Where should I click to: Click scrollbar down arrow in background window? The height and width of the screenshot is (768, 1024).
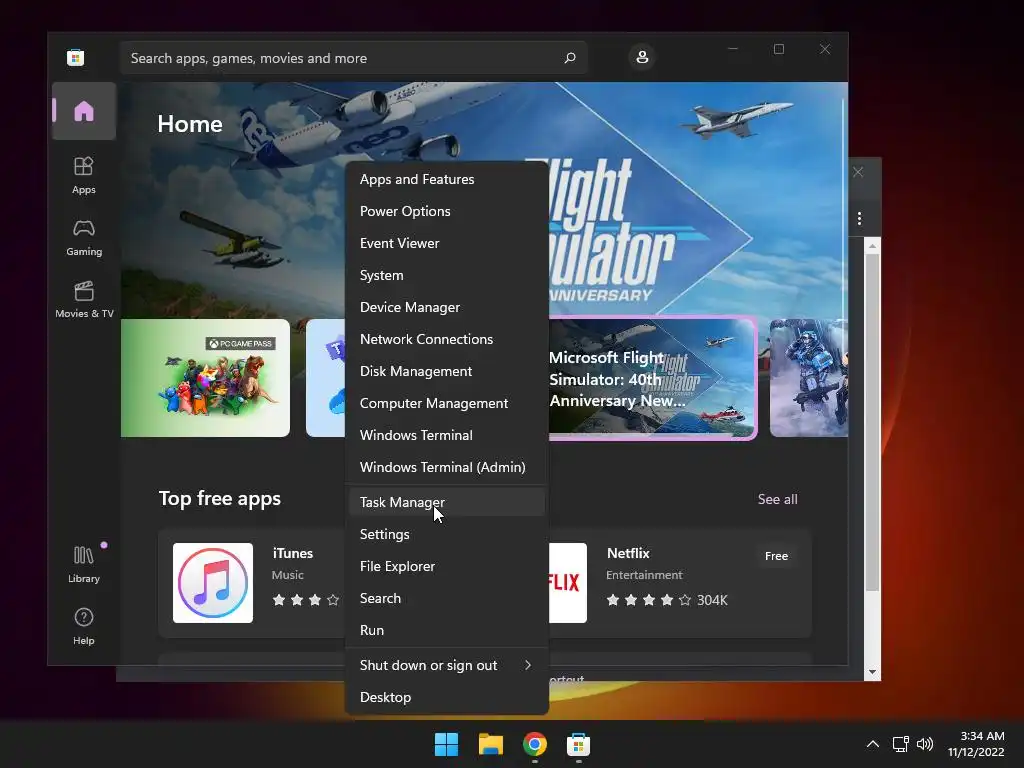pyautogui.click(x=872, y=672)
